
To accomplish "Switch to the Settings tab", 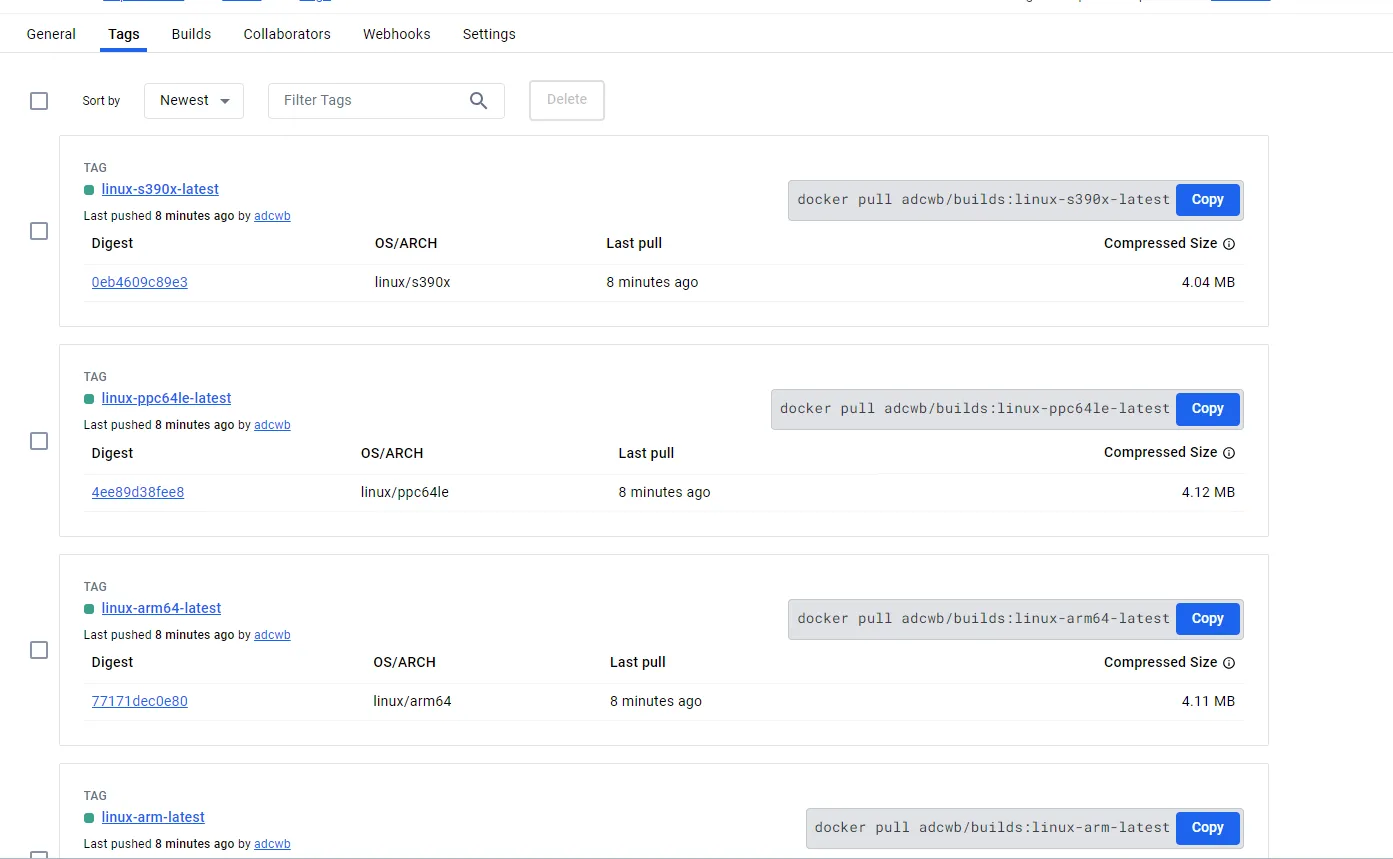I will click(x=489, y=34).
